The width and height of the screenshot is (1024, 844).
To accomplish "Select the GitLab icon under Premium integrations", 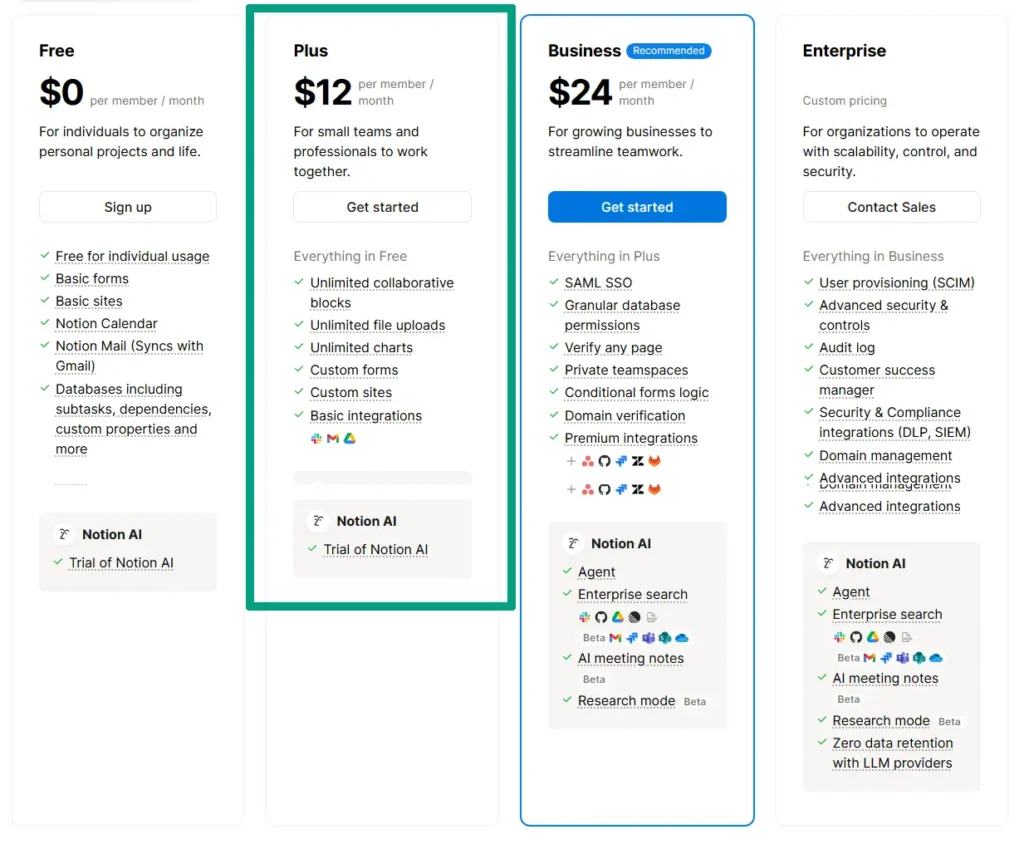I will point(654,461).
